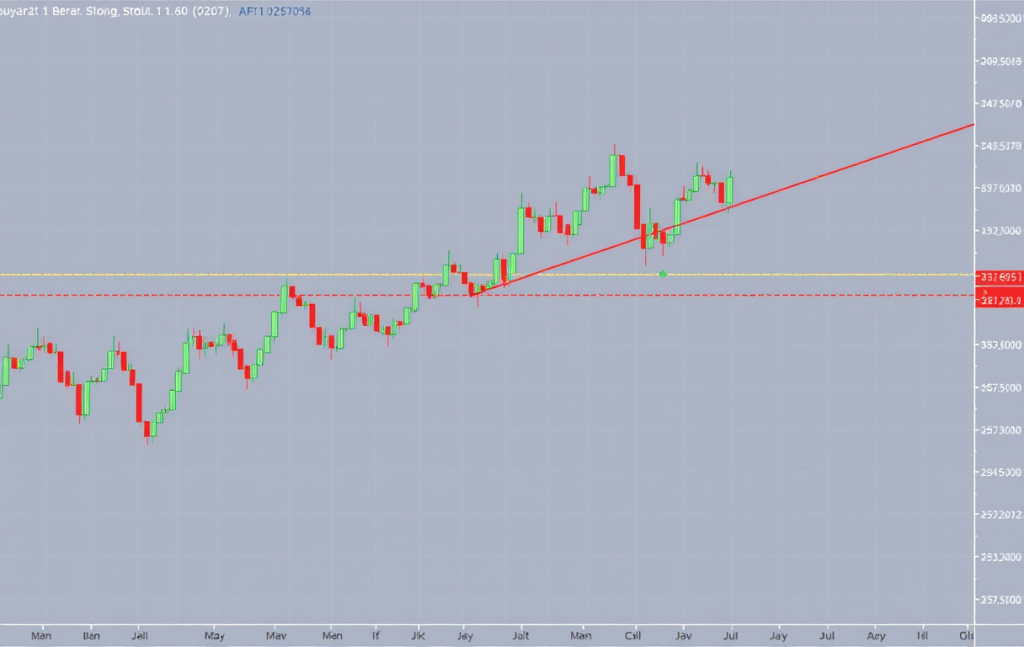Click the 'May' label on the time axis
The width and height of the screenshot is (1024, 647).
point(214,635)
